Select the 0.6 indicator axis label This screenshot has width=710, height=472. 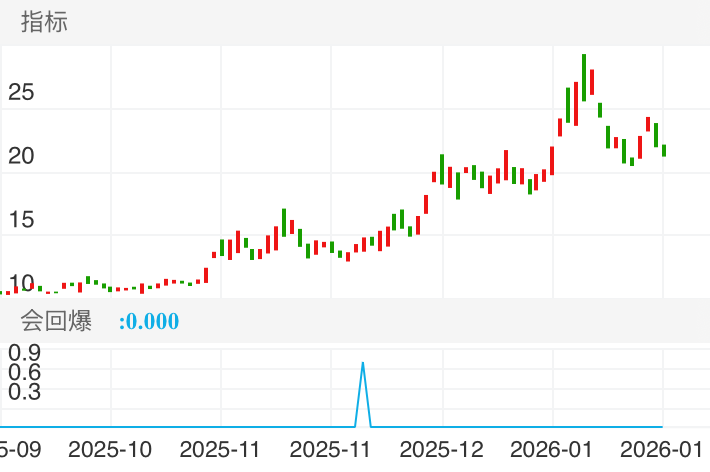pos(24,372)
